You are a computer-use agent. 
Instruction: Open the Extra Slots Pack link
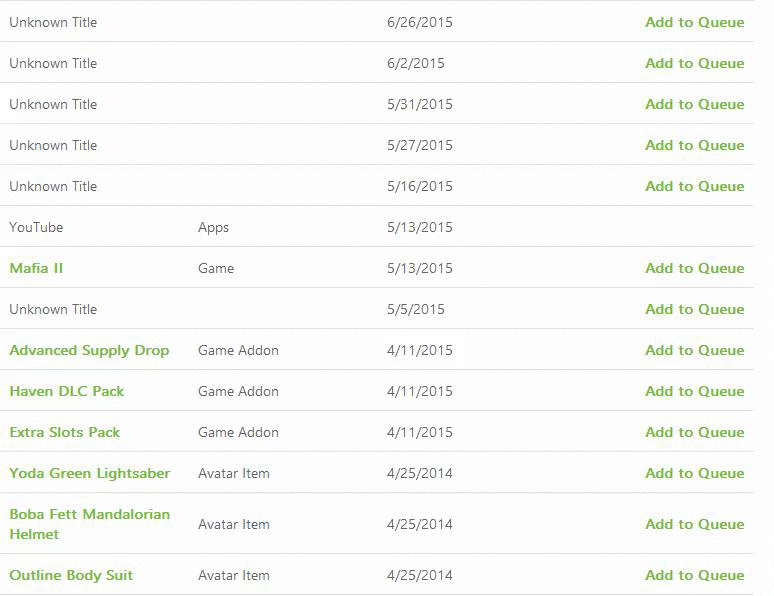pos(64,432)
